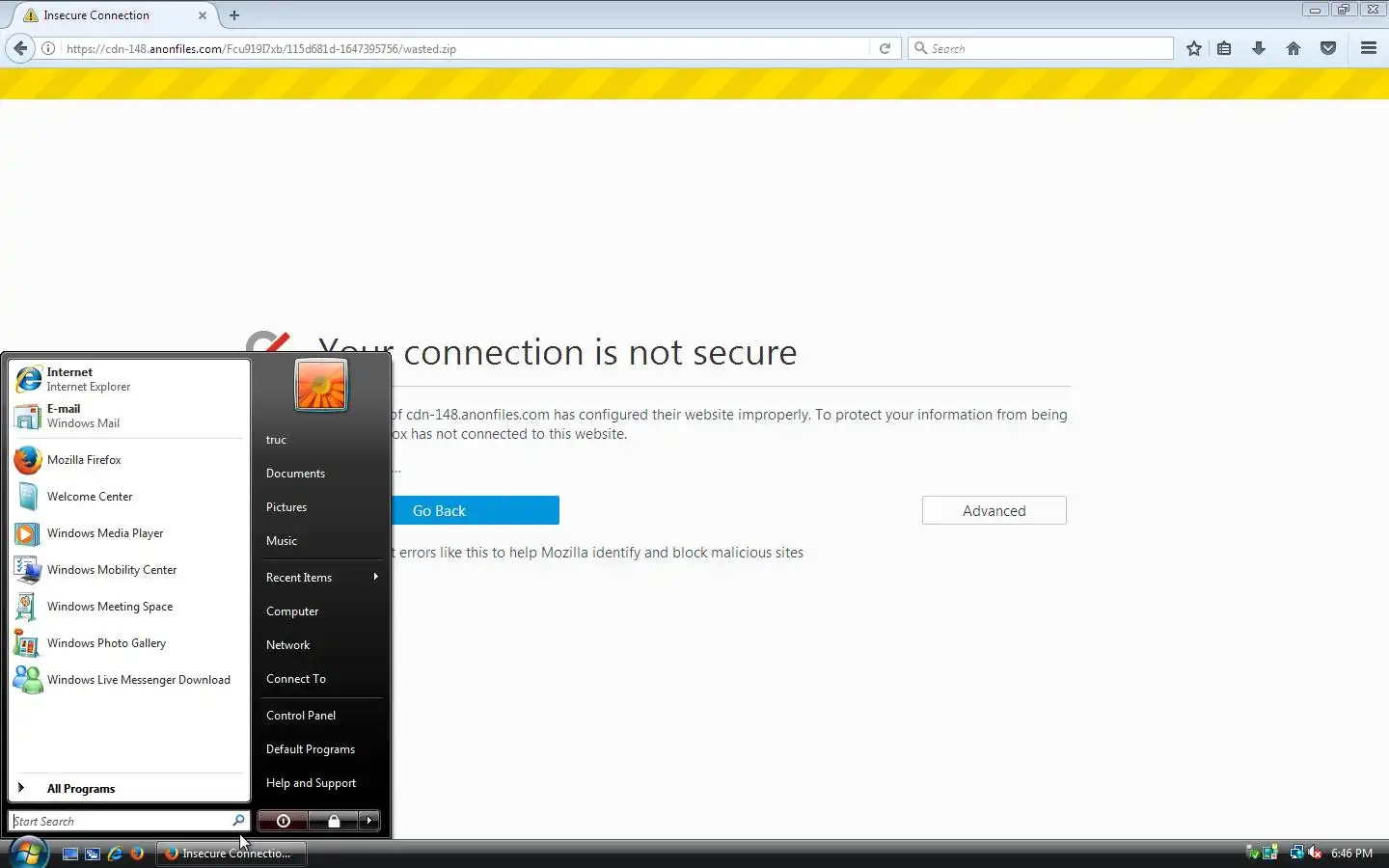Open Control Panel
Viewport: 1389px width, 868px height.
(x=320, y=716)
